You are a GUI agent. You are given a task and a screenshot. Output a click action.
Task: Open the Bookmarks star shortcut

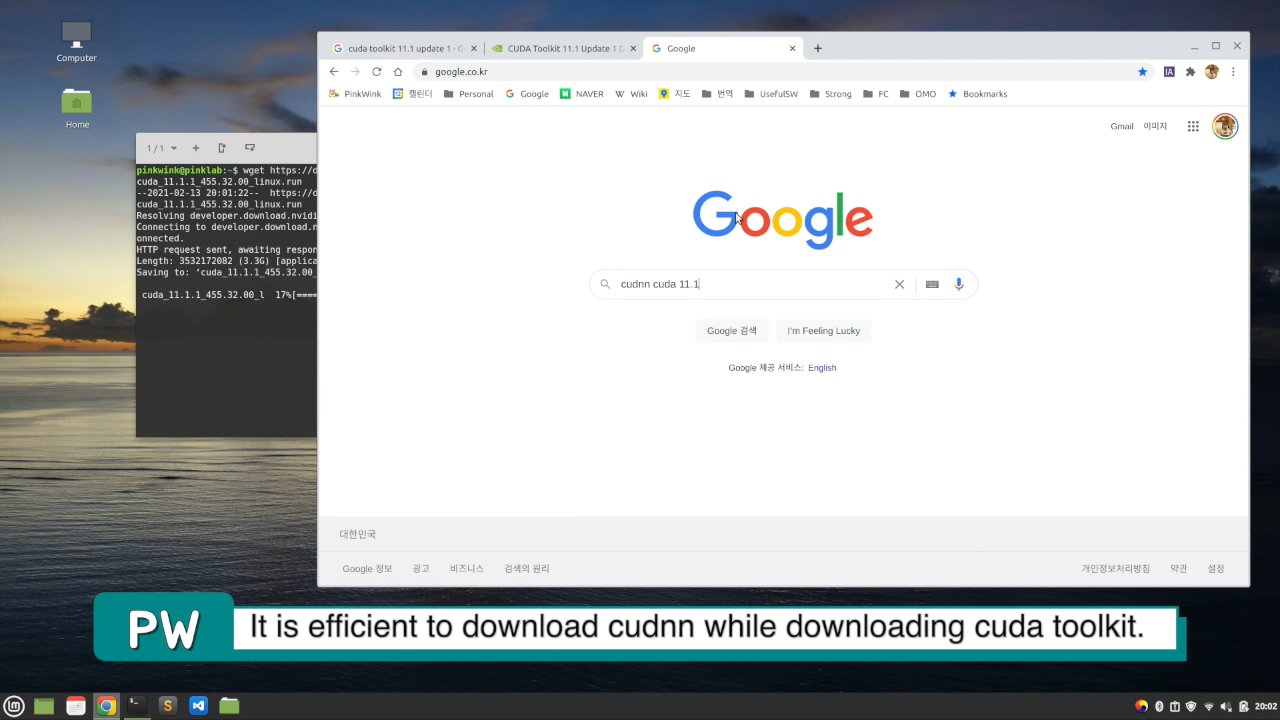[977, 94]
